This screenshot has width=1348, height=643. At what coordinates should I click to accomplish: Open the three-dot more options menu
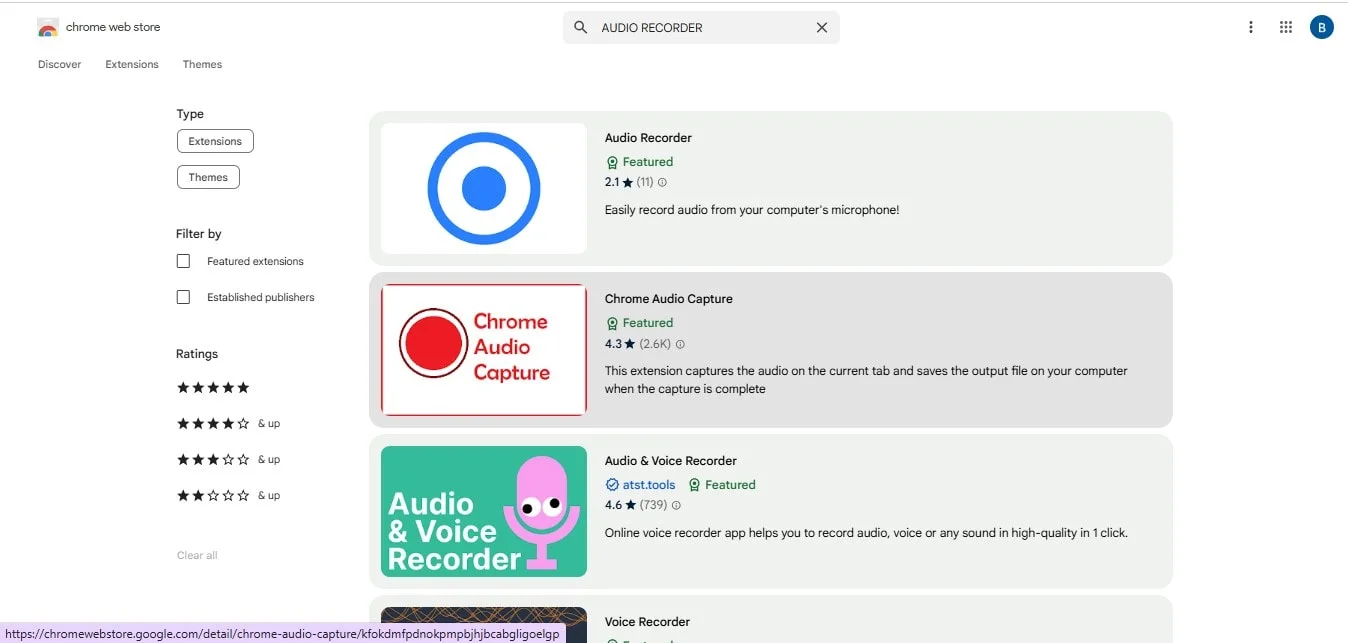(x=1250, y=28)
